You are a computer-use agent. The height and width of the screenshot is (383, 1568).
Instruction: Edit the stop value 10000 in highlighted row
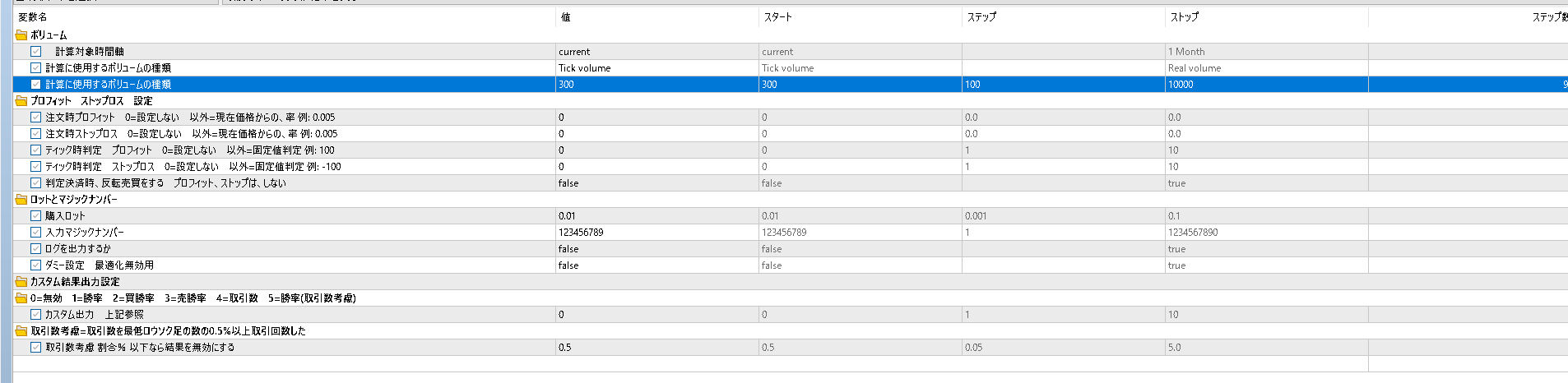point(1267,85)
